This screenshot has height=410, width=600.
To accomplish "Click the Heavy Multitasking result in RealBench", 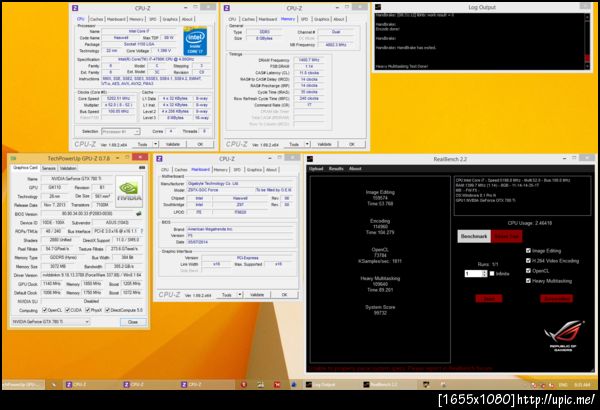I will click(x=380, y=284).
